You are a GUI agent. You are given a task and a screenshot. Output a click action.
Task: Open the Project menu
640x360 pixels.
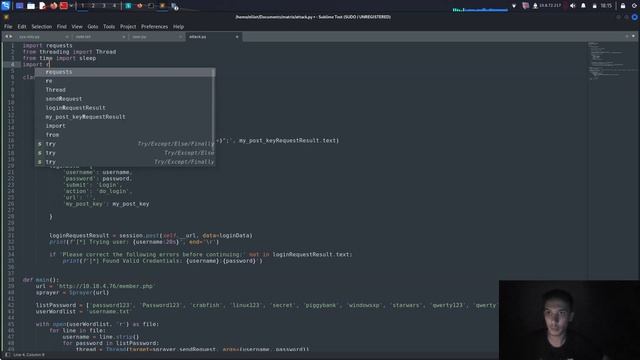tap(128, 27)
